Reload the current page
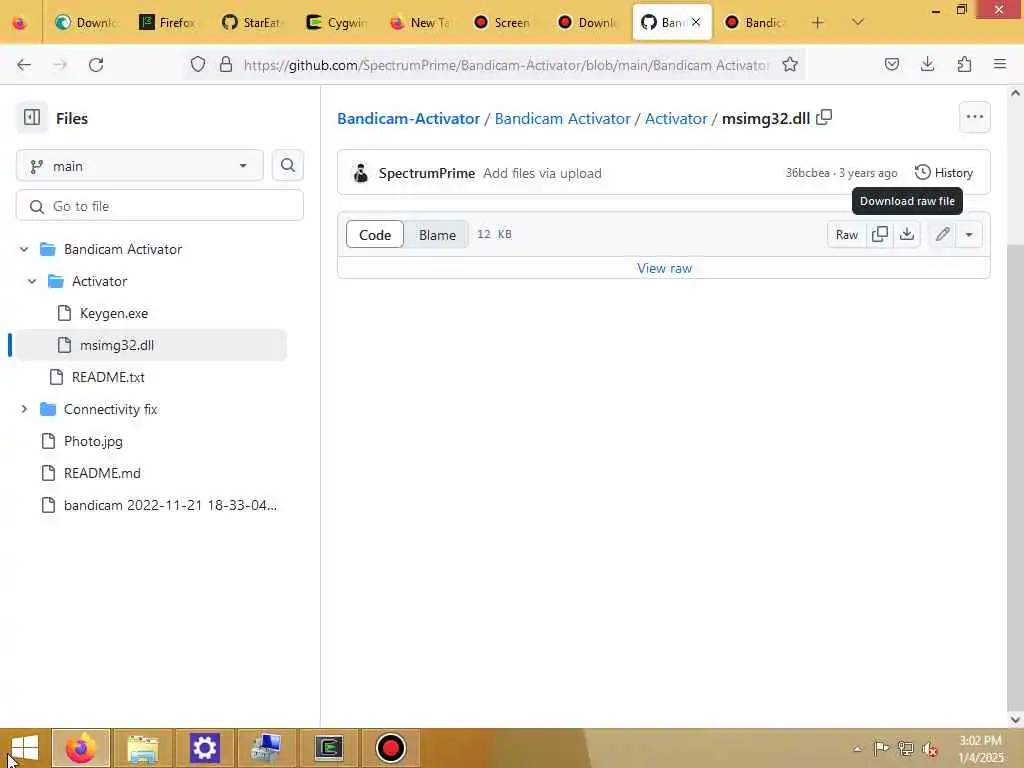The image size is (1024, 768). point(96,64)
